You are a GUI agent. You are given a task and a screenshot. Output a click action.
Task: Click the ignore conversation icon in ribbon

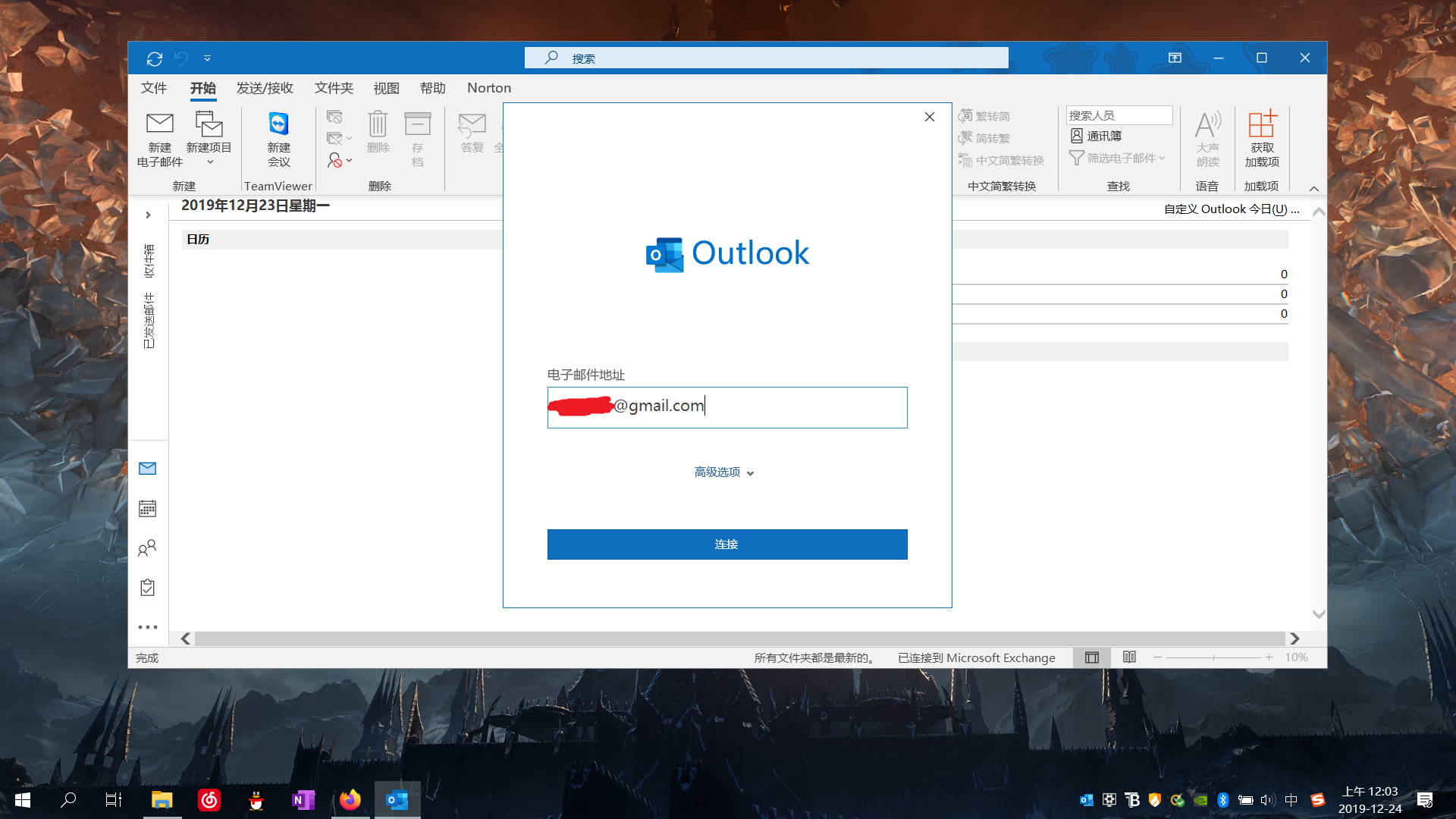(334, 117)
